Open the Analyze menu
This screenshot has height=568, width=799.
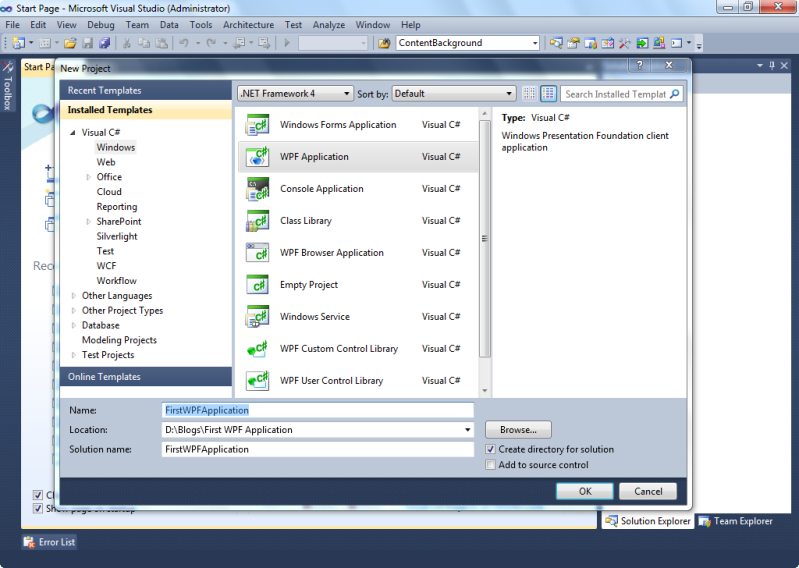pyautogui.click(x=329, y=25)
